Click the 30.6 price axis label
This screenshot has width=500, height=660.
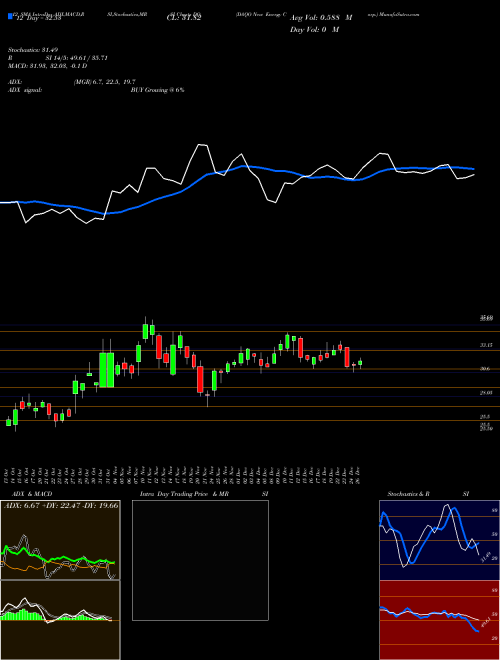(485, 369)
